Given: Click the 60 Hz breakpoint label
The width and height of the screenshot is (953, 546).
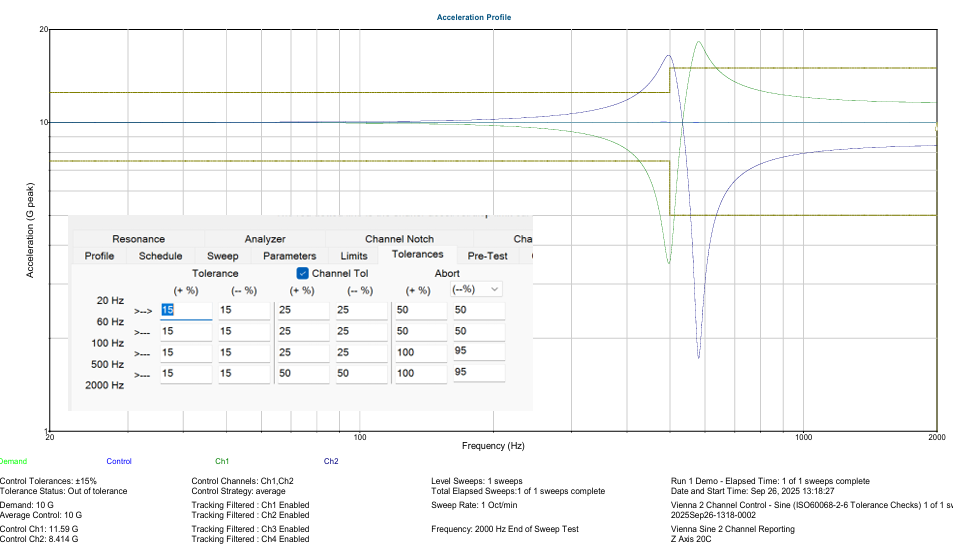Looking at the screenshot, I should click(x=110, y=322).
